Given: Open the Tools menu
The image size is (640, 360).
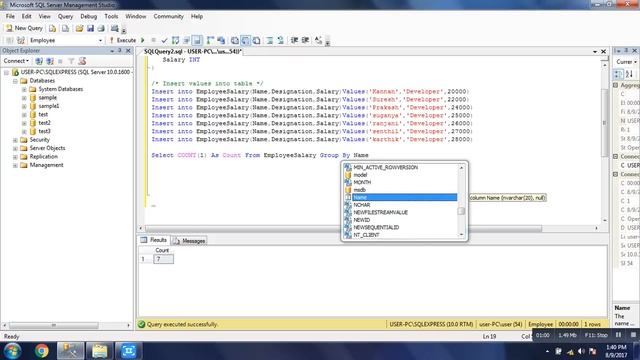Looking at the screenshot, I should 111,16.
